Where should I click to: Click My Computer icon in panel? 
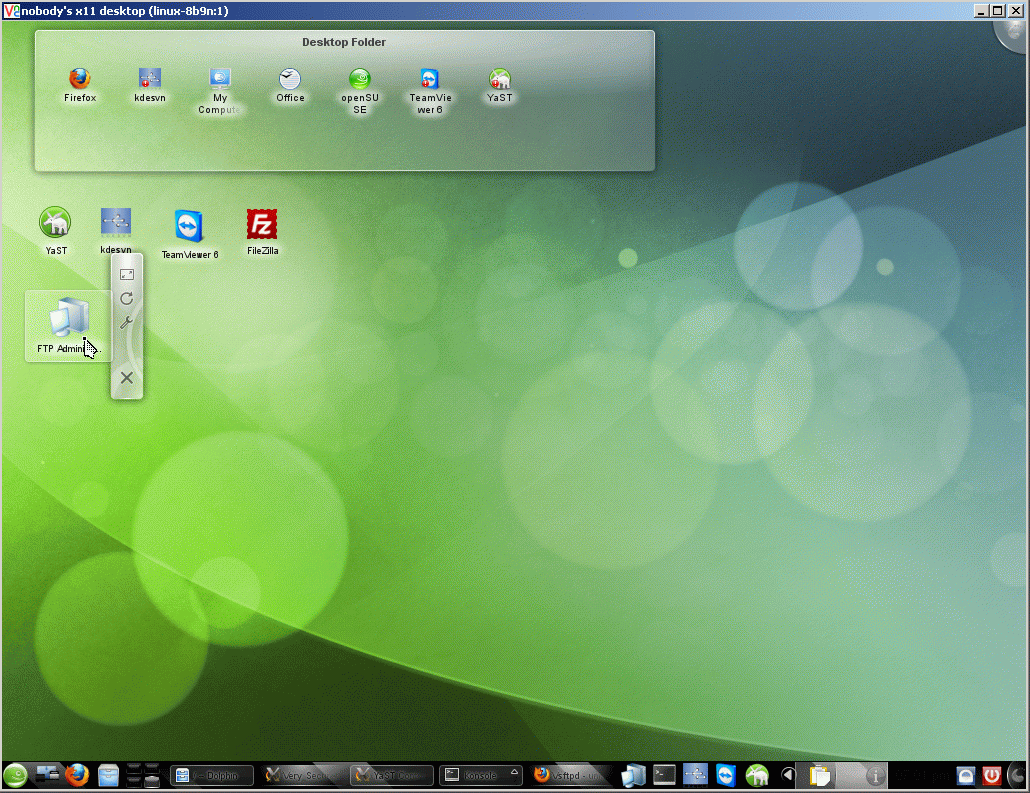pos(633,776)
